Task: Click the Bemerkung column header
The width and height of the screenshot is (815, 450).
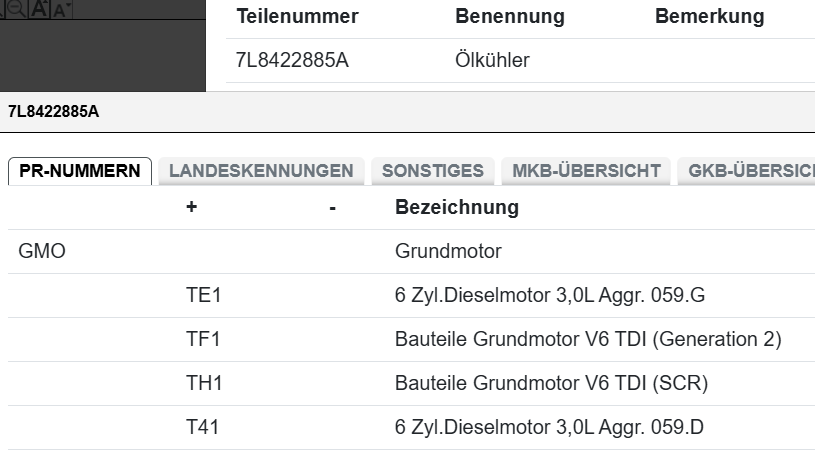Action: (x=709, y=17)
